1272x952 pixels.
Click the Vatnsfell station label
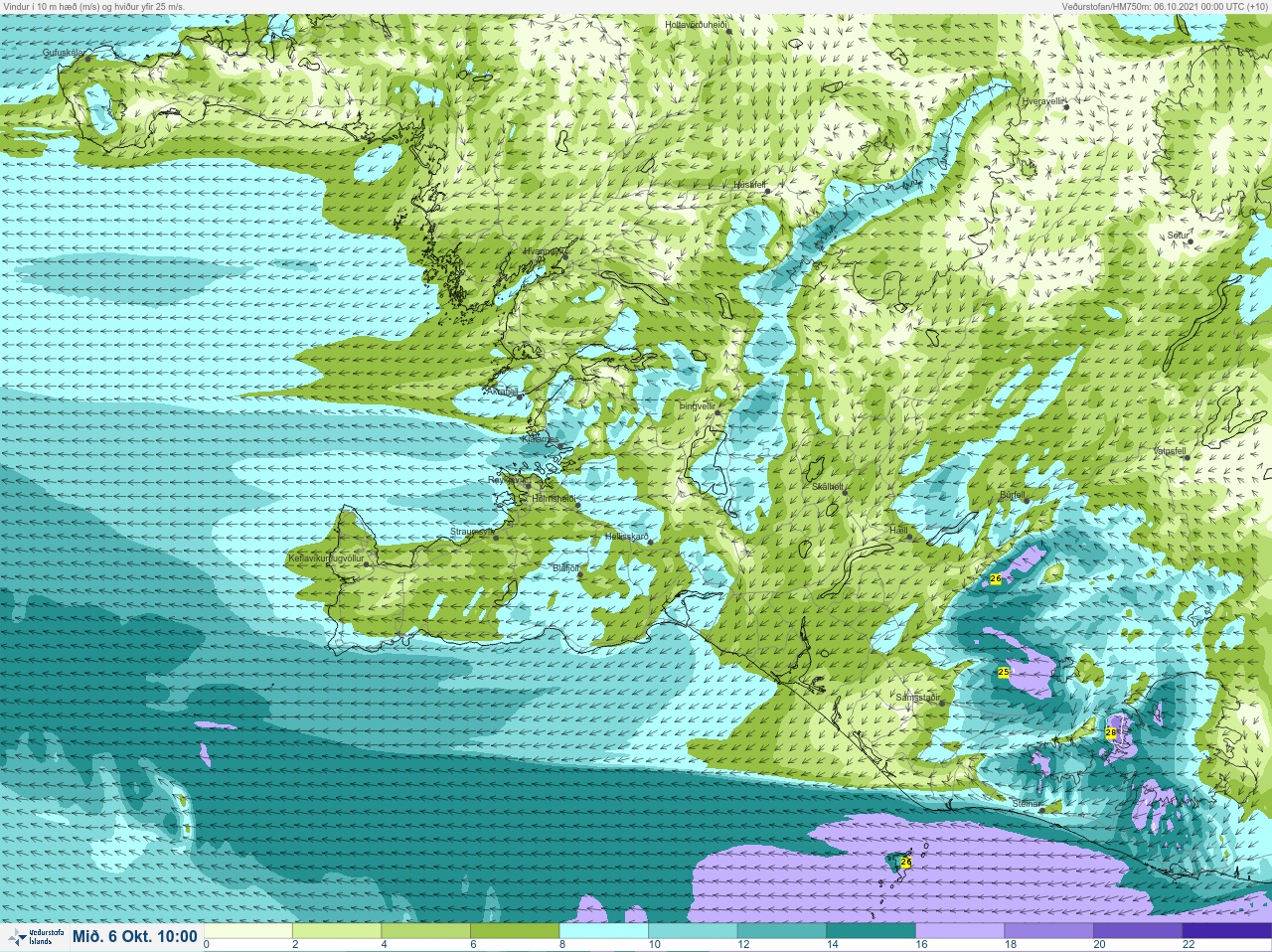1170,451
